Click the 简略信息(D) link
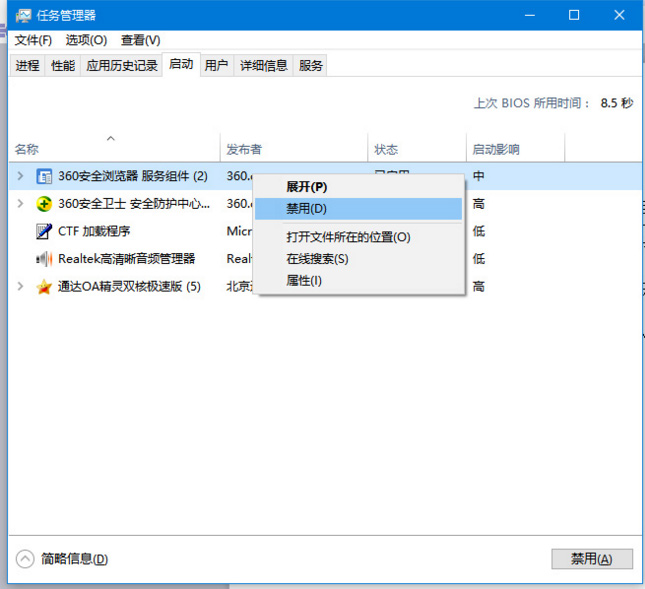The height and width of the screenshot is (589, 645). pos(74,559)
